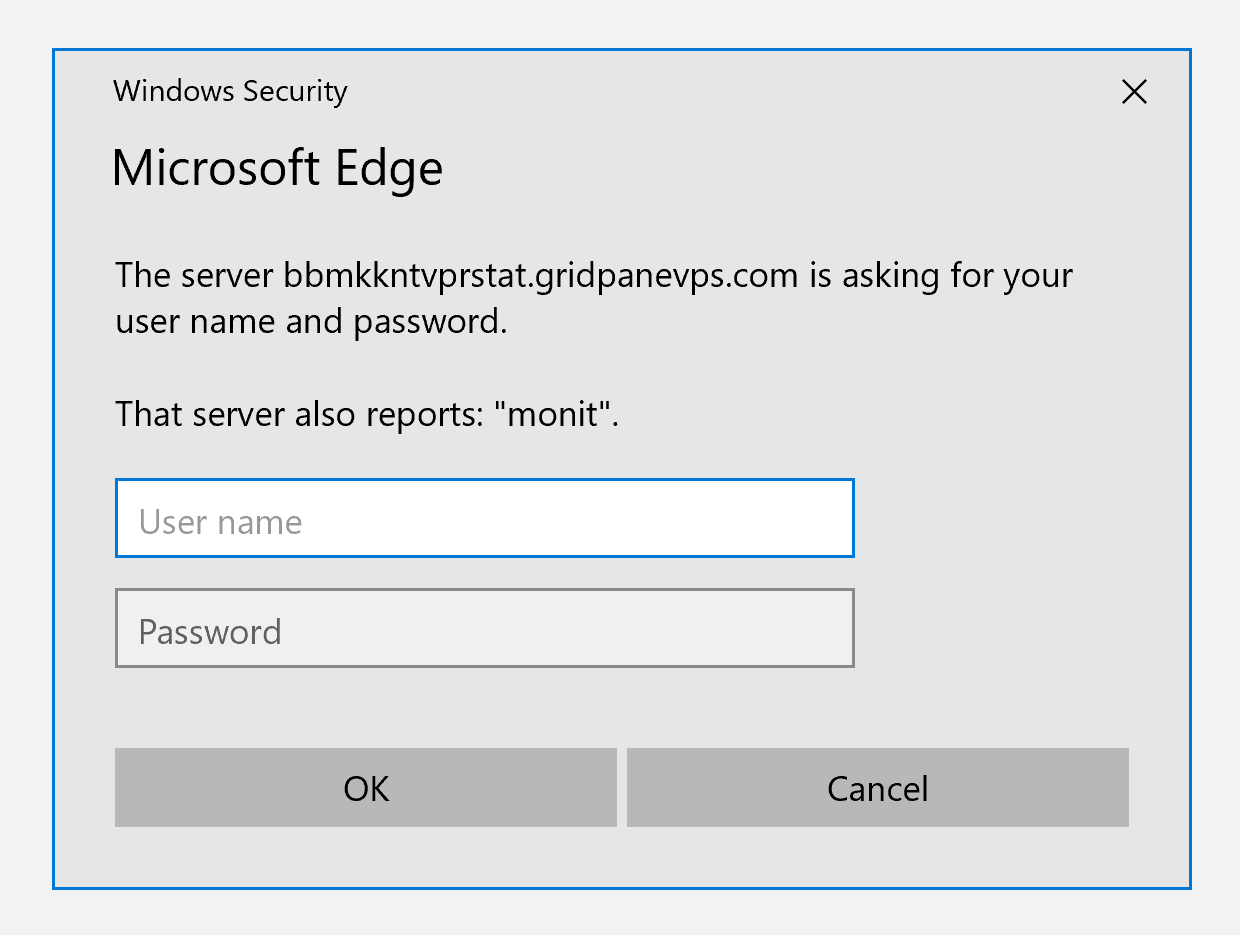Click the Microsoft Edge heading text
The width and height of the screenshot is (1240, 935).
(277, 167)
